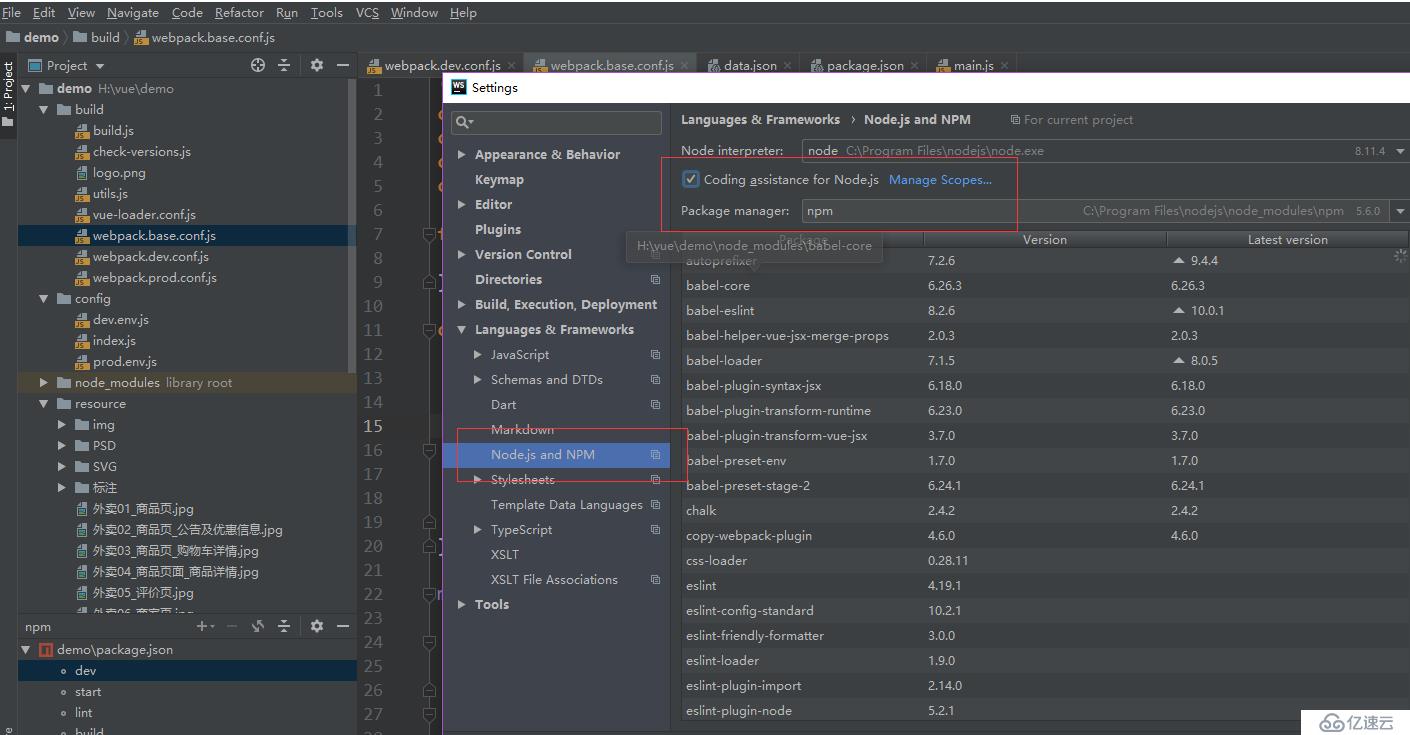The image size is (1410, 735).
Task: Expand Editor settings section
Action: pyautogui.click(x=461, y=204)
